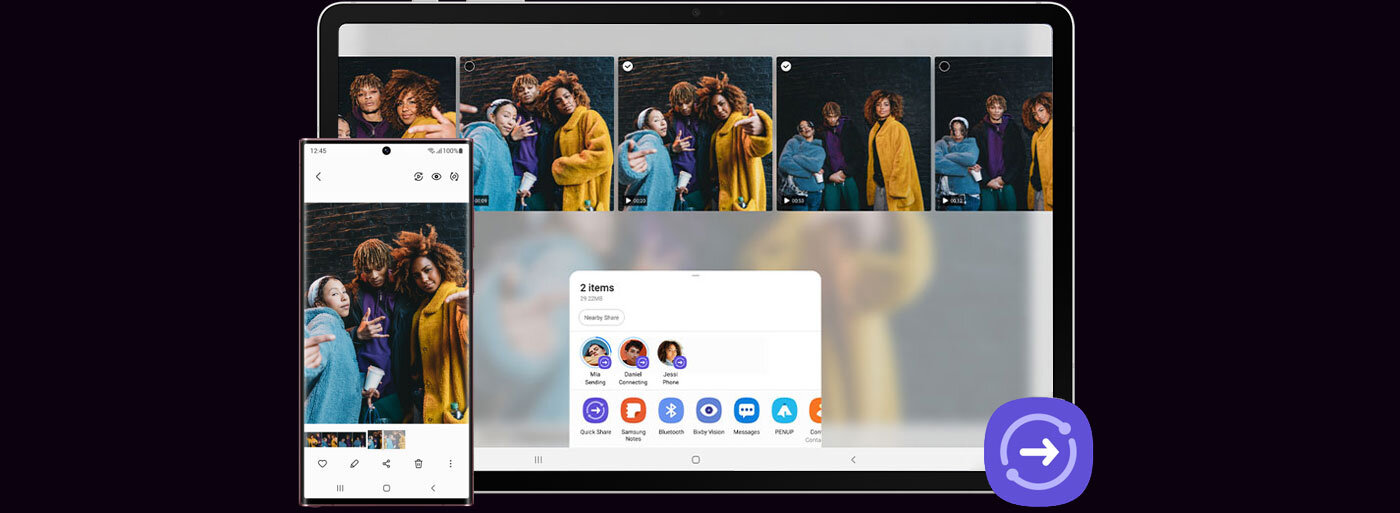The height and width of the screenshot is (513, 1400).
Task: Tap the heart favorite icon on phone
Action: pos(322,464)
